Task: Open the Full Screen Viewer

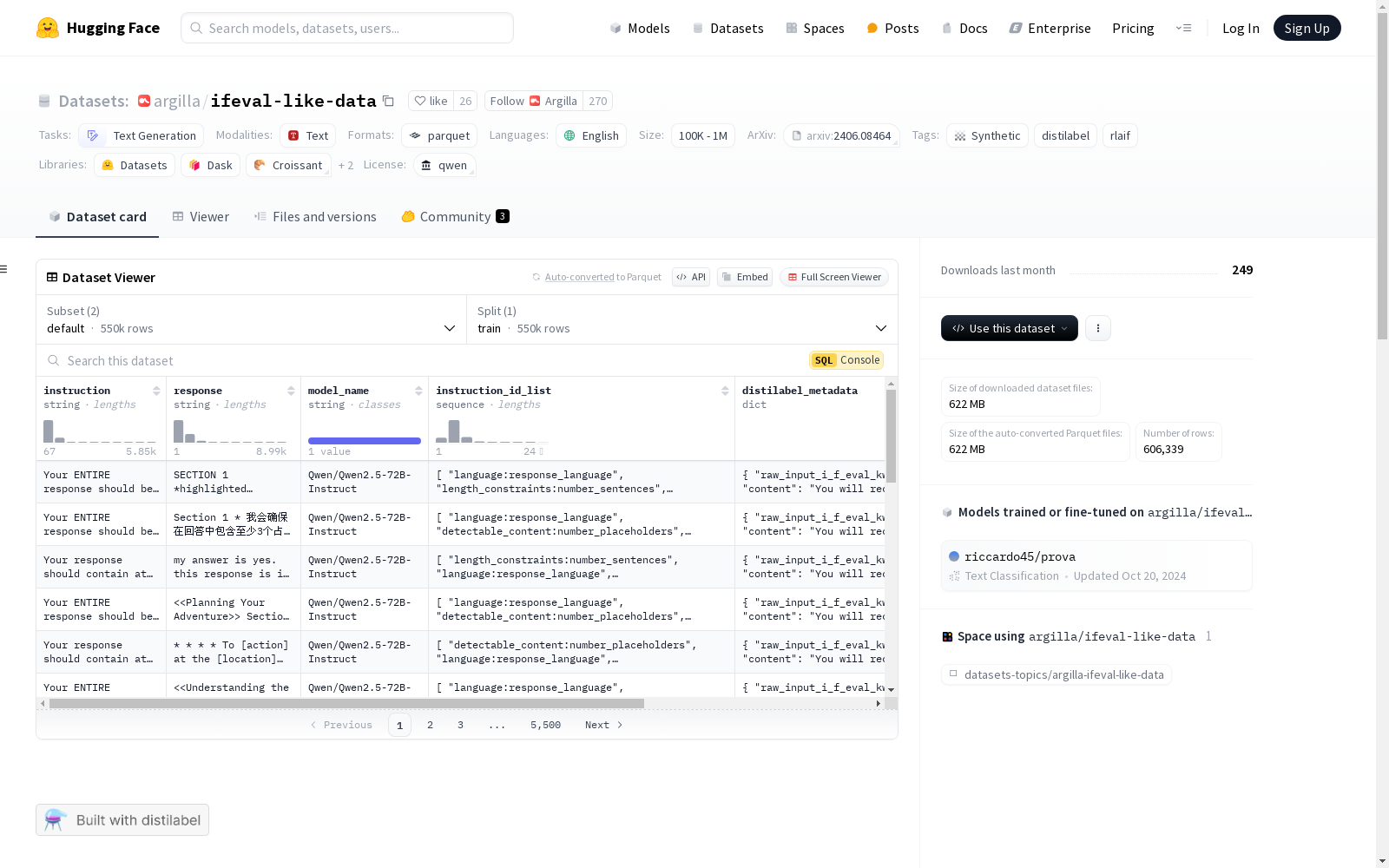Action: point(834,277)
